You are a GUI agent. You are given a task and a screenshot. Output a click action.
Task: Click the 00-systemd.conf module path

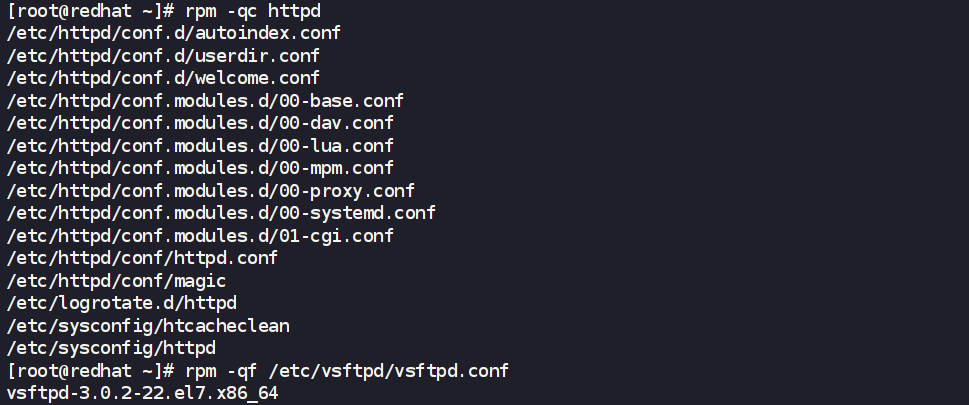click(221, 213)
